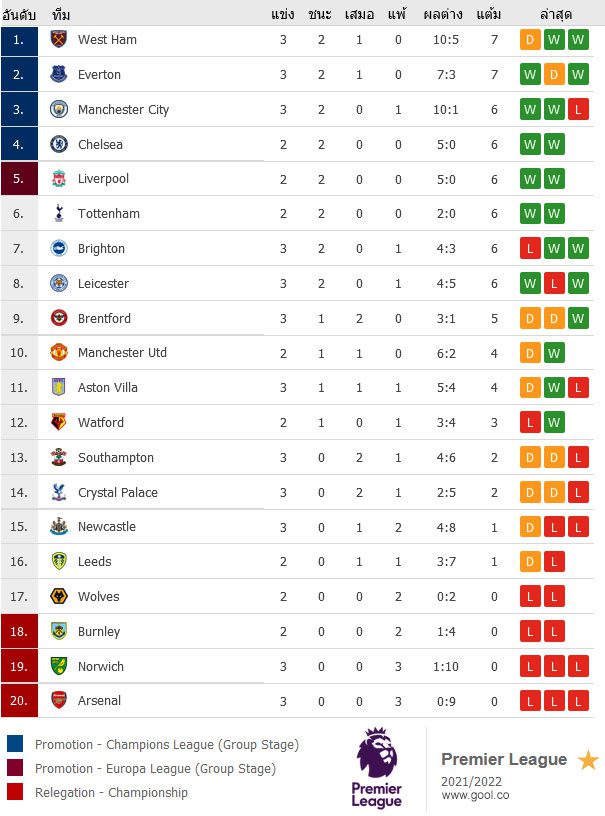Open the Brentford team link
This screenshot has height=816, width=605.
[x=104, y=318]
